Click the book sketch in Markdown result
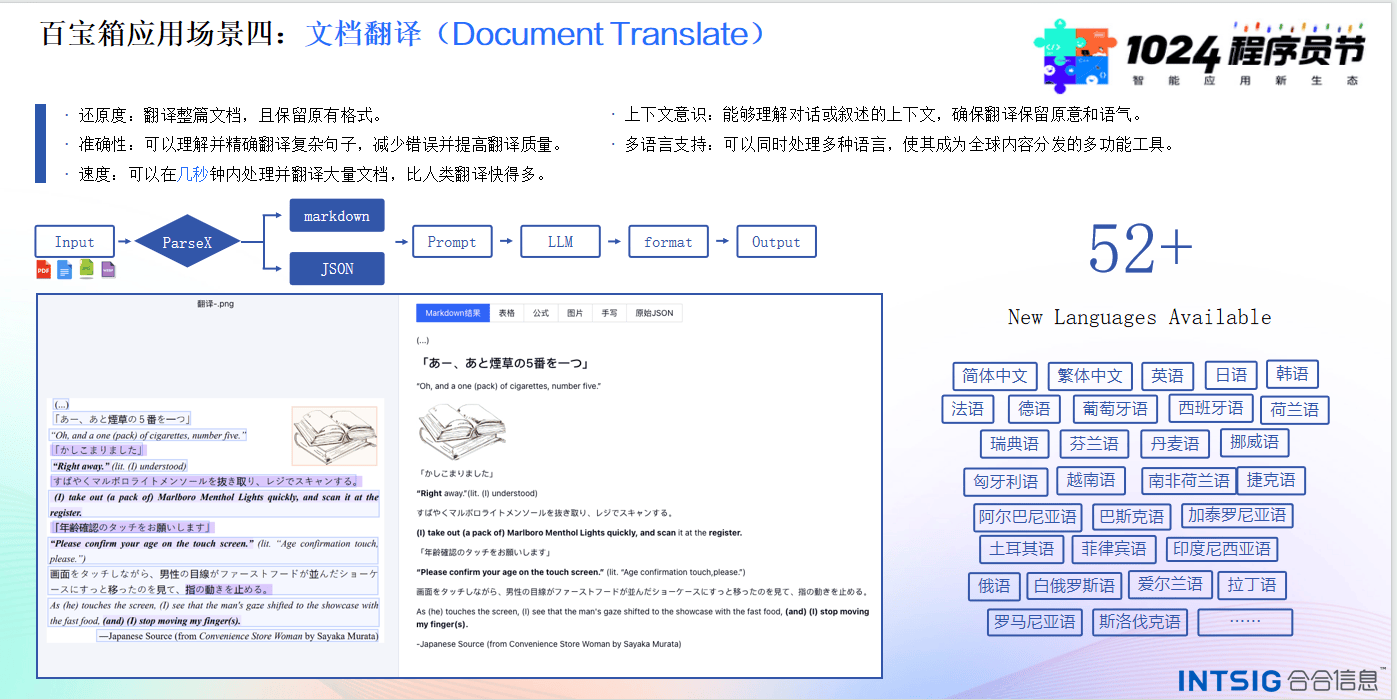This screenshot has height=700, width=1397. 461,430
